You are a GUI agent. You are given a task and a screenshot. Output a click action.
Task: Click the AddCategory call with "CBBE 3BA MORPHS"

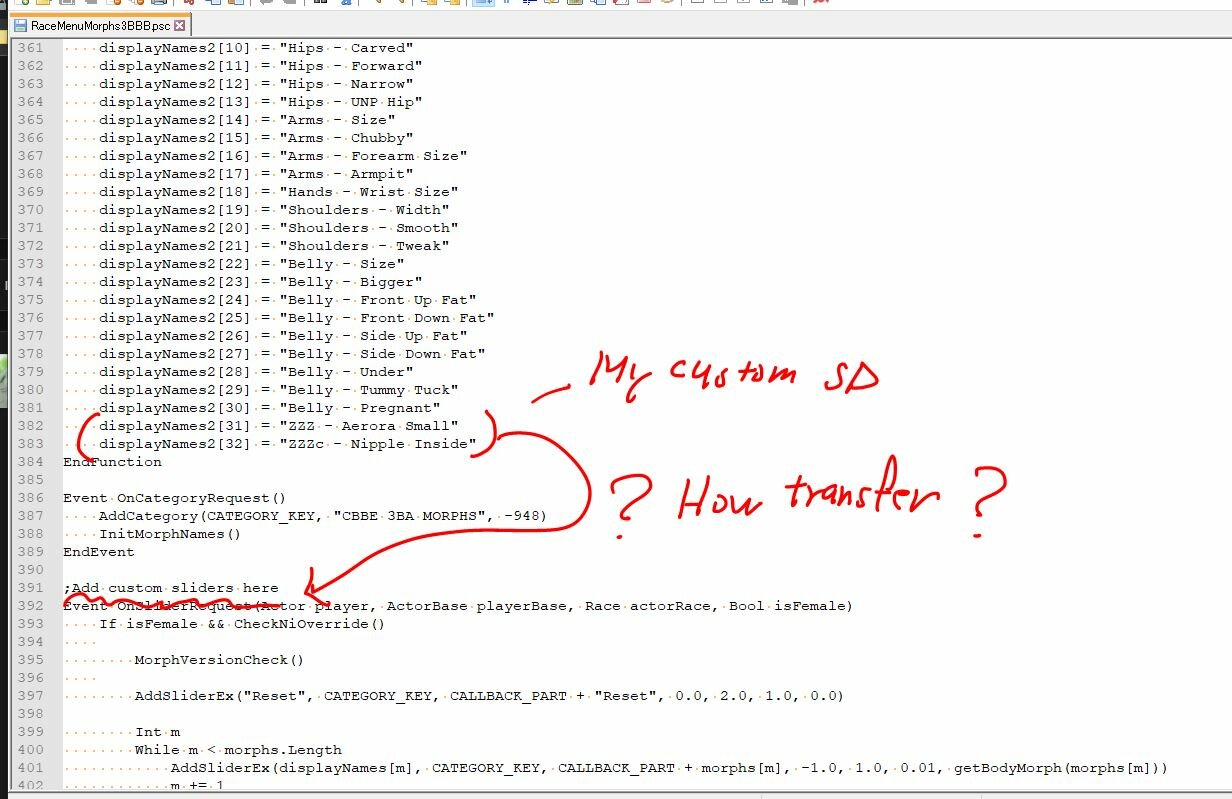pos(323,516)
